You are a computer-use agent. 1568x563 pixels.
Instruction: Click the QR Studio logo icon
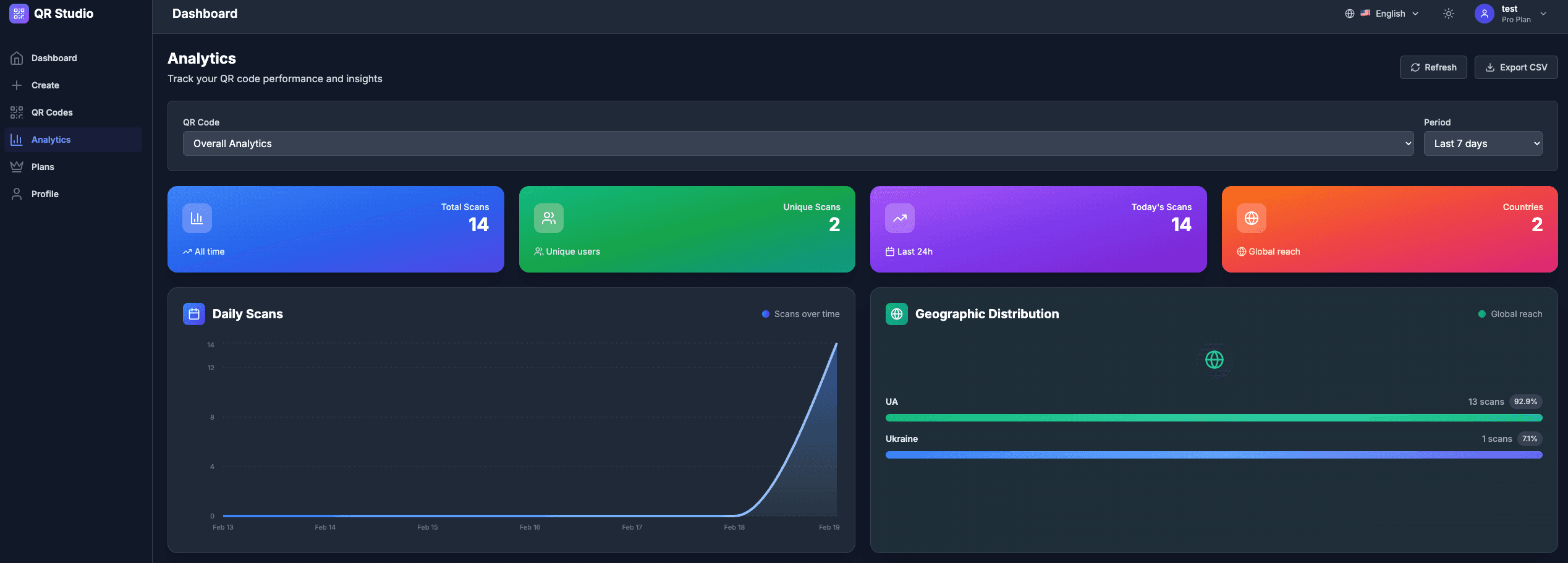point(19,14)
